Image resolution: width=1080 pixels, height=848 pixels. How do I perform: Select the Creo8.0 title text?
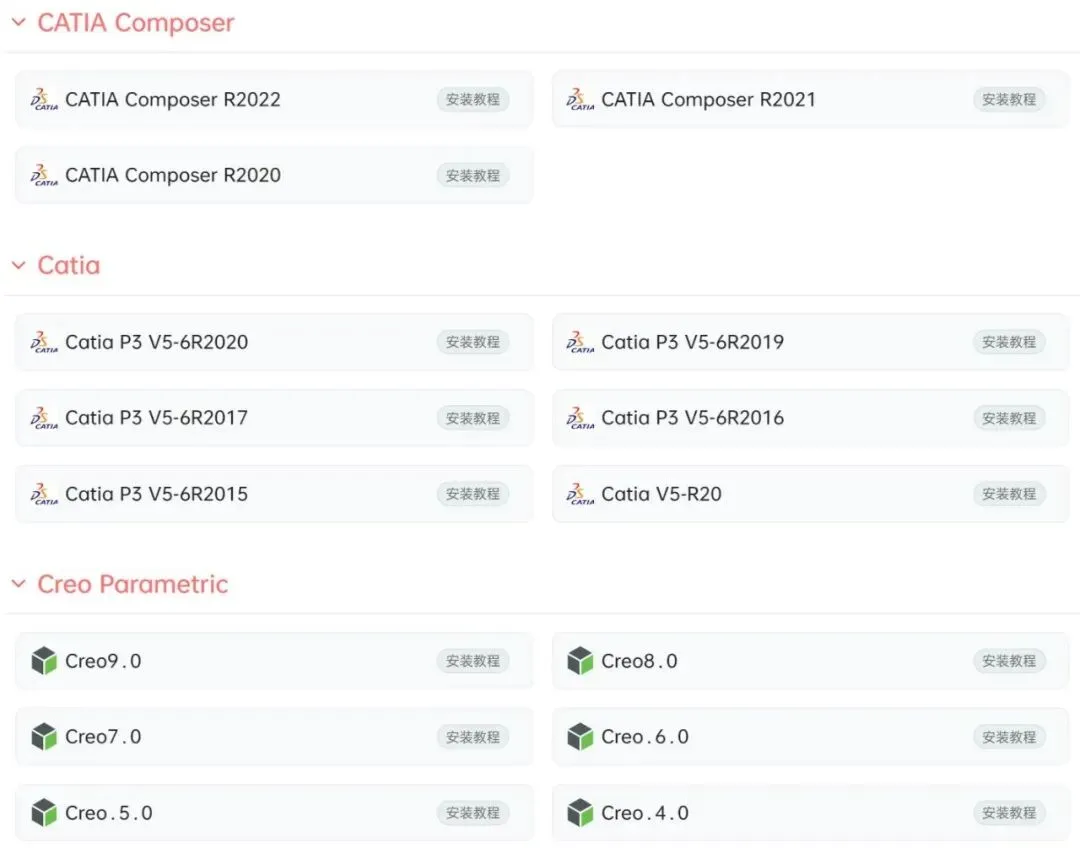[639, 661]
